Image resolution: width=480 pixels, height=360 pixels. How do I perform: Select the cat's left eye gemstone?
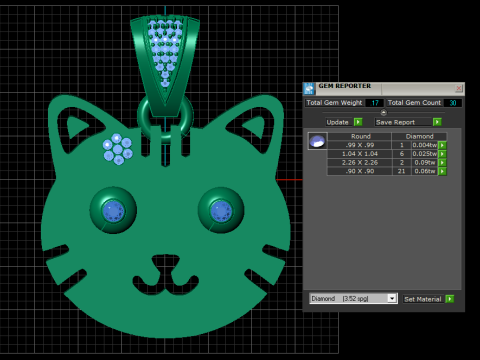113,211
